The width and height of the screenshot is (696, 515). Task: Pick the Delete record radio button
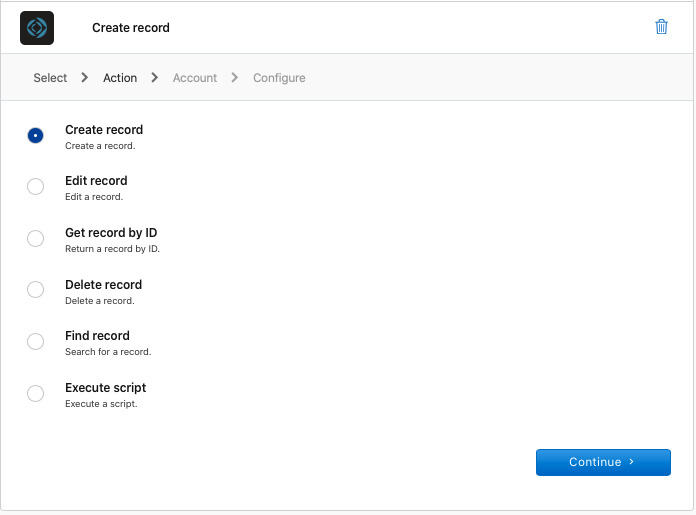tap(35, 290)
